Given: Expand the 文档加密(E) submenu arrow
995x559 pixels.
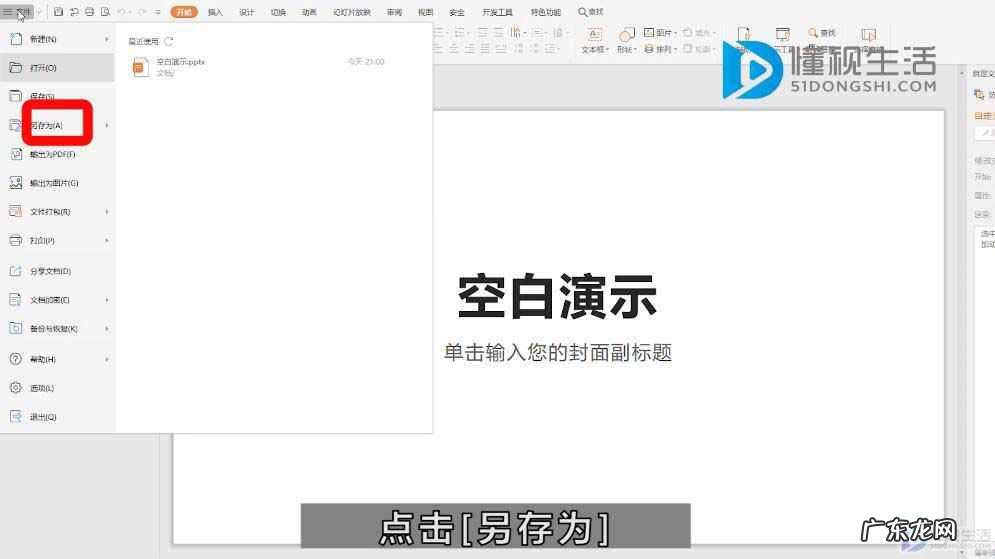Looking at the screenshot, I should pos(107,300).
